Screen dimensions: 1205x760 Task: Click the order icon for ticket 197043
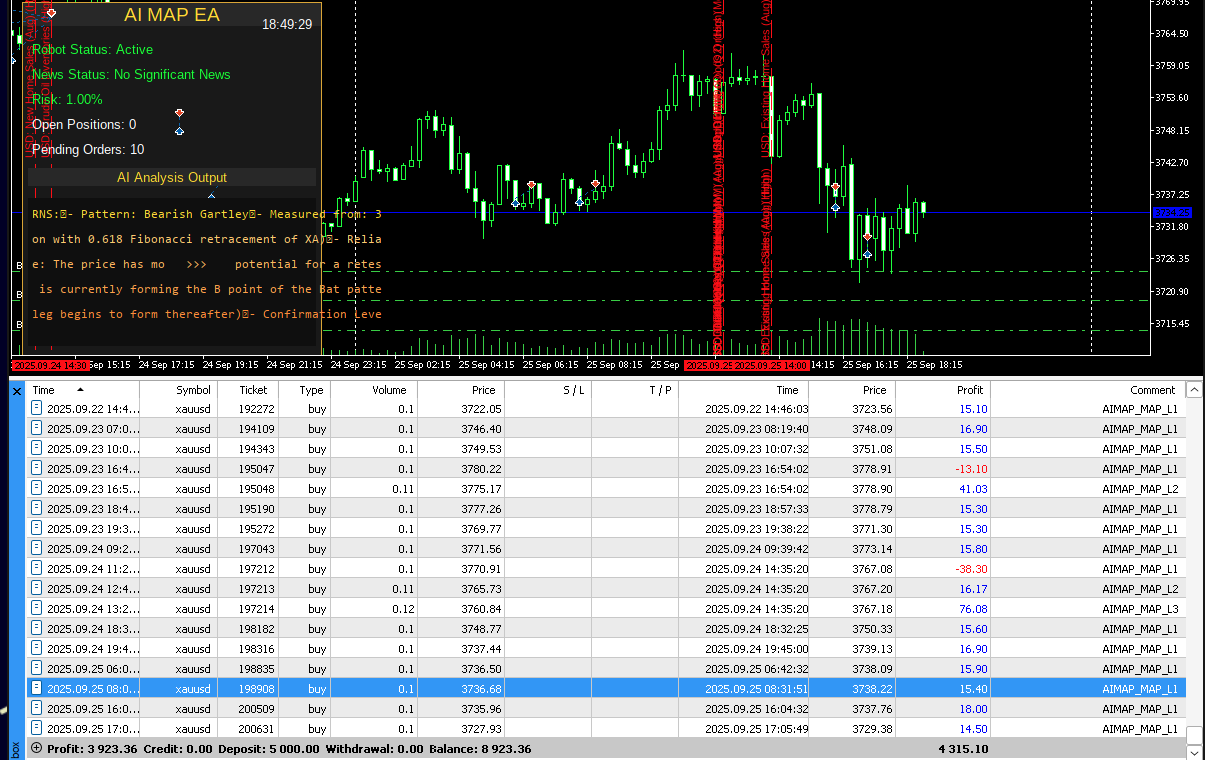point(37,548)
